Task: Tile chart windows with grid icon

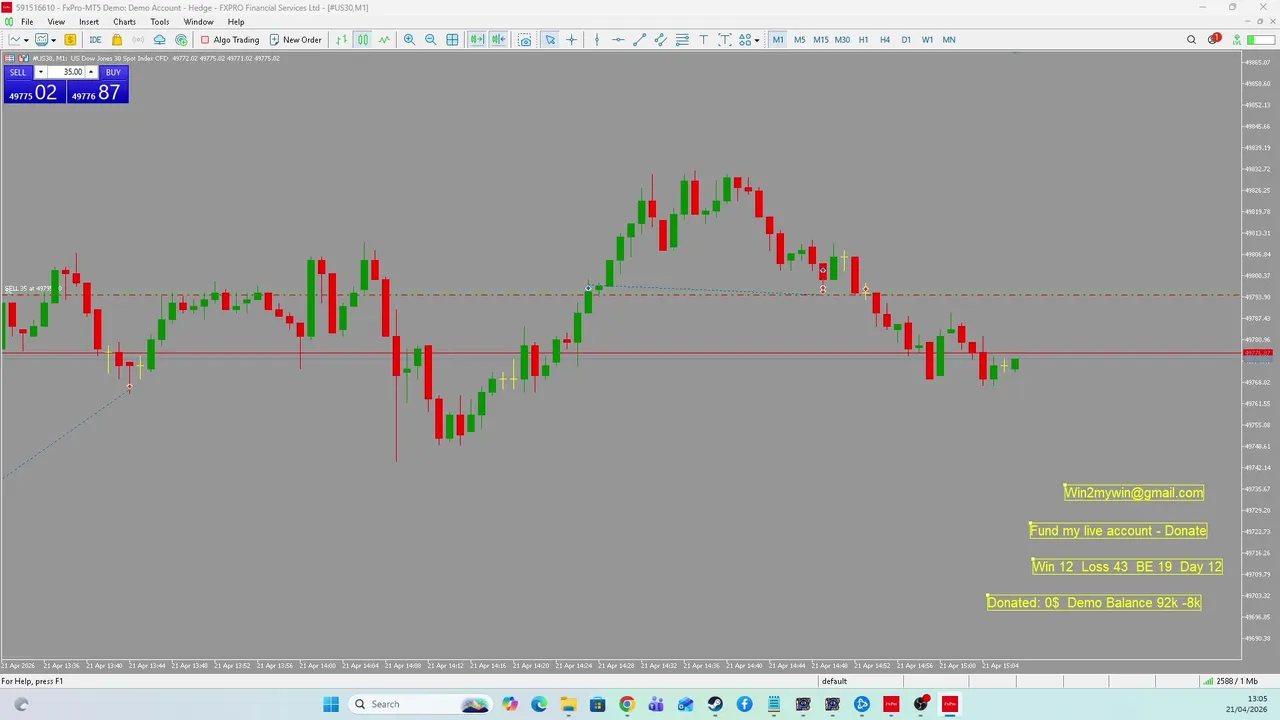Action: click(452, 40)
